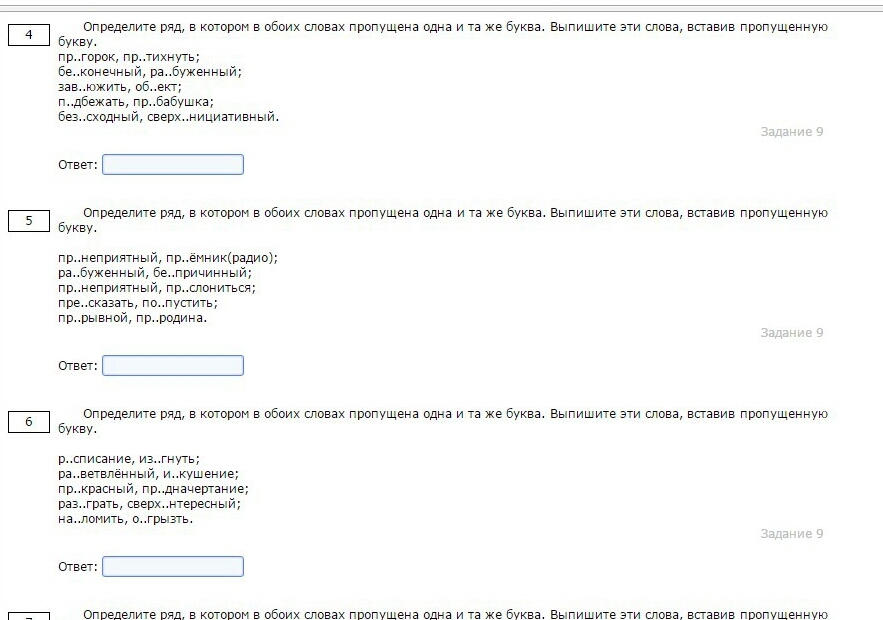Click the answer field for question 4
Viewport: 883px width, 620px height.
click(x=172, y=164)
